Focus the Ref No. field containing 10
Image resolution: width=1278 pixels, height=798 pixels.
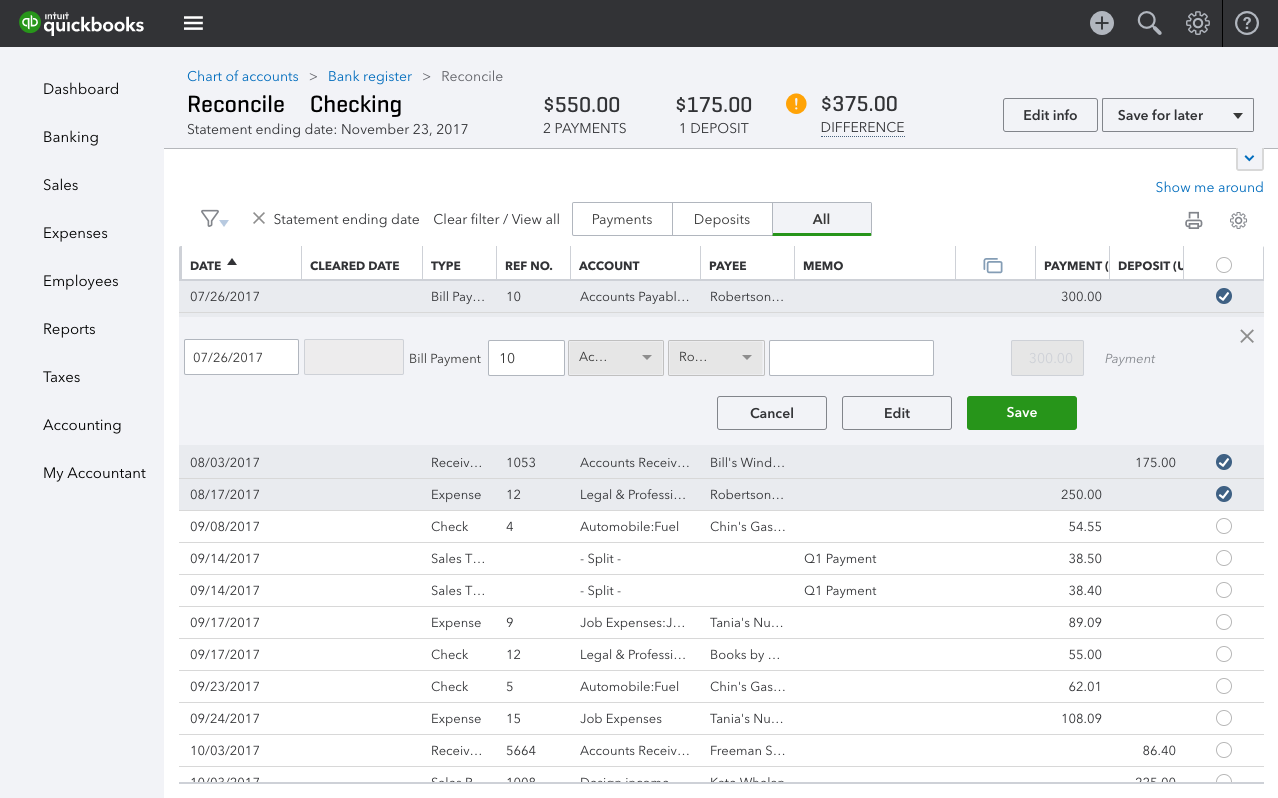[526, 358]
